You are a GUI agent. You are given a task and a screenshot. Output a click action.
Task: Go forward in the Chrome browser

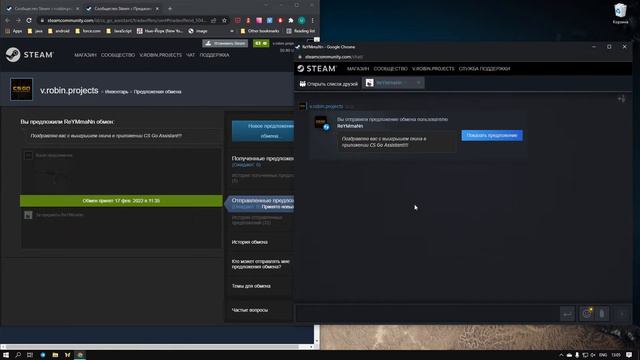[x=18, y=20]
